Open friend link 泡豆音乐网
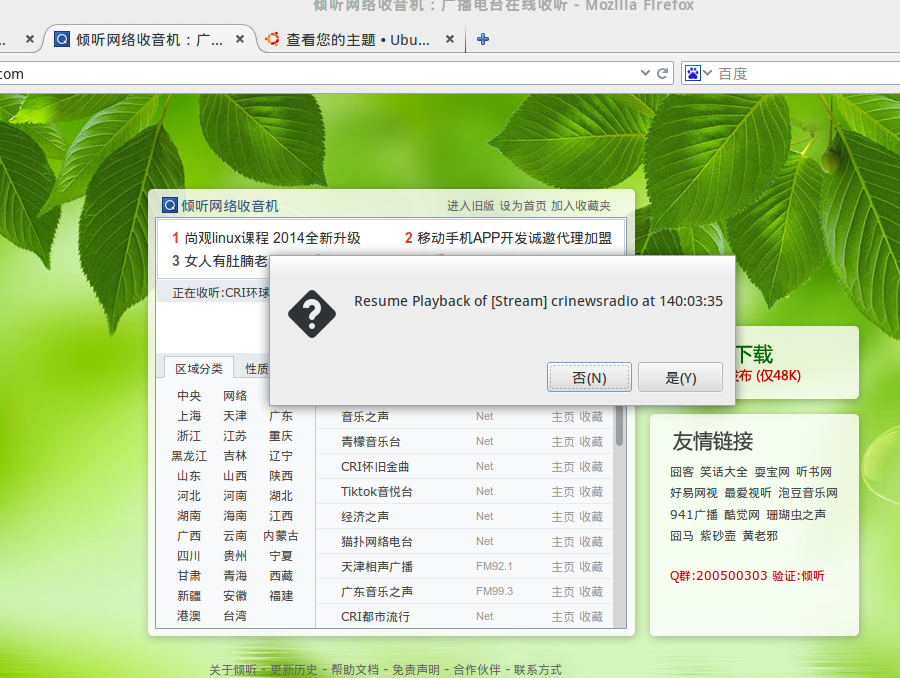Image resolution: width=900 pixels, height=678 pixels. pyautogui.click(x=808, y=493)
